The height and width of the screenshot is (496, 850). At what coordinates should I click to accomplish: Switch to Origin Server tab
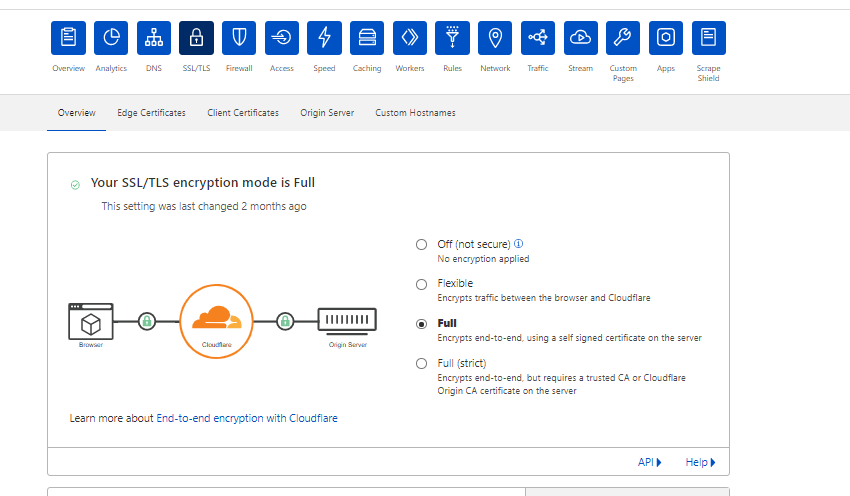point(327,113)
